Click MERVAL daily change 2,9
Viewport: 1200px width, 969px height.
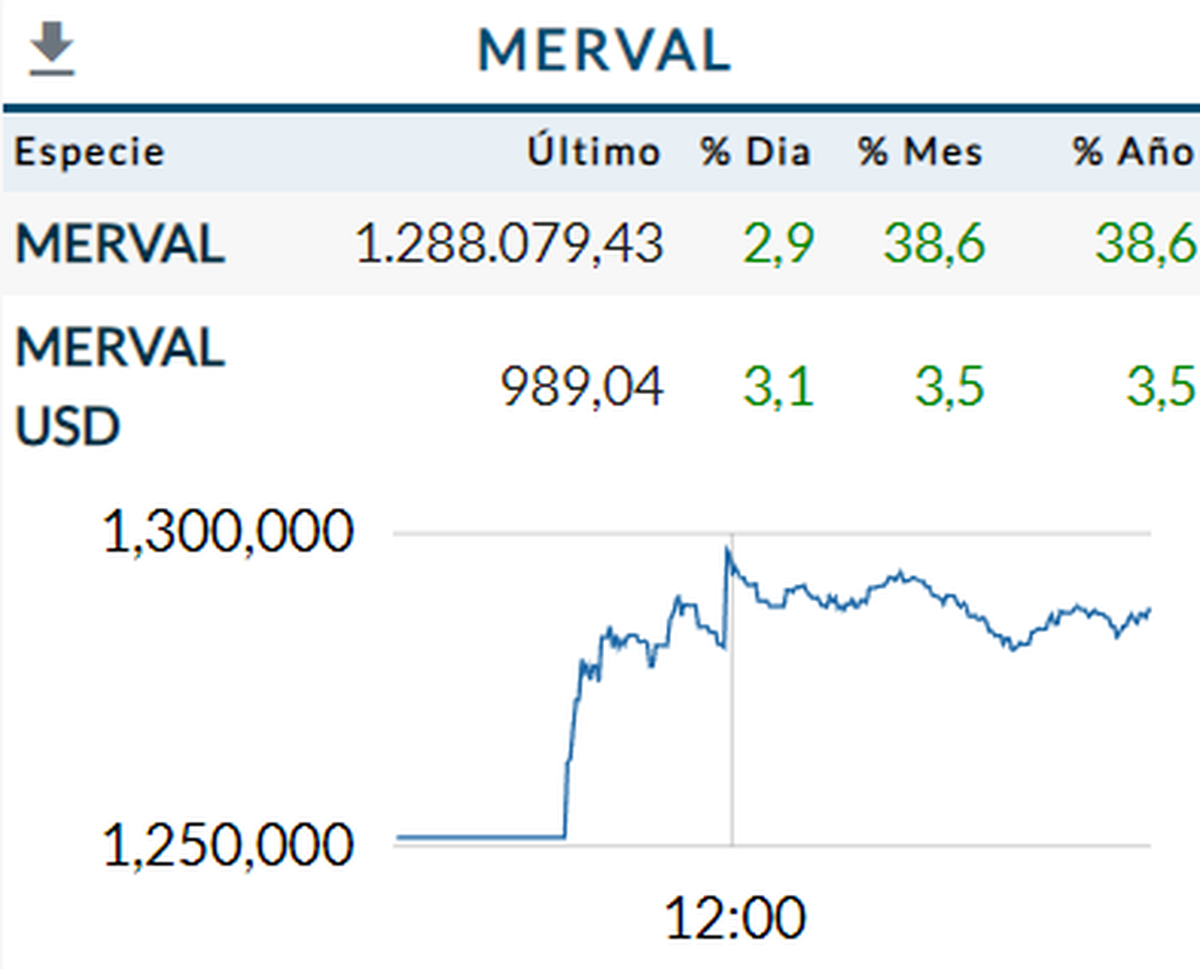(x=779, y=243)
